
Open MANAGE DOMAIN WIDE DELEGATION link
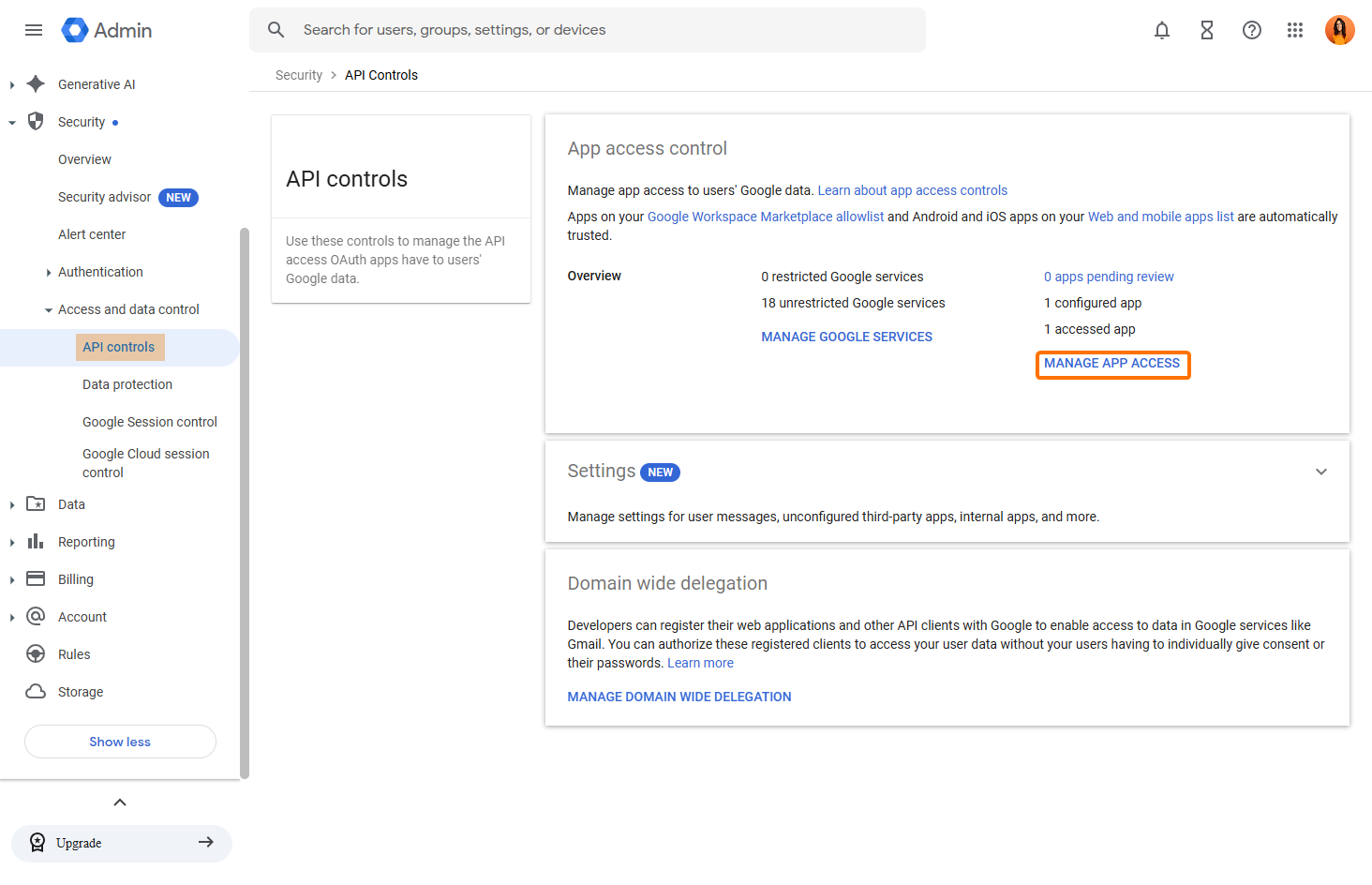coord(679,697)
